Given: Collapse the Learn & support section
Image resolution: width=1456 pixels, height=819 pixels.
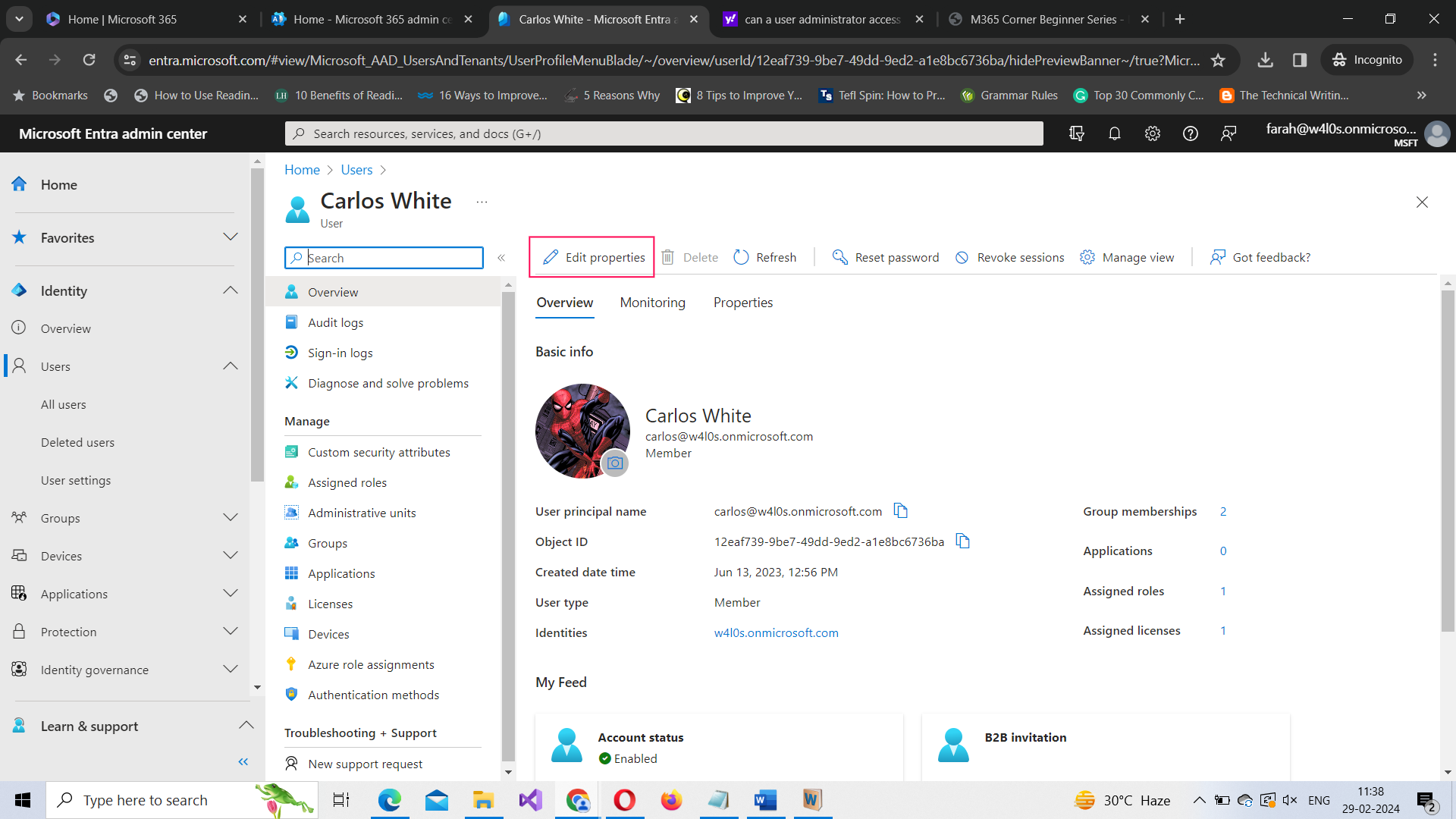Looking at the screenshot, I should [x=246, y=725].
